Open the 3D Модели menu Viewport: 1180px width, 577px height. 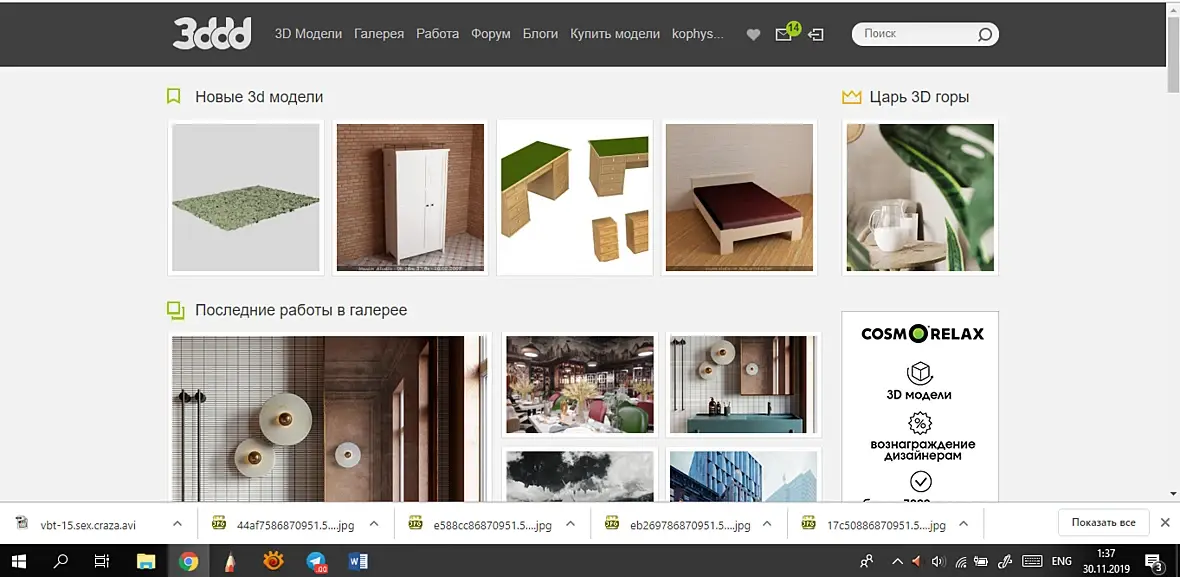(x=309, y=34)
